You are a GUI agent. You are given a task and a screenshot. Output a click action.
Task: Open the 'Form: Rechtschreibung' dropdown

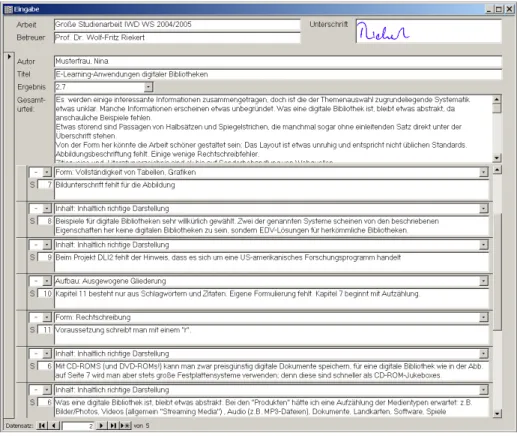click(483, 317)
